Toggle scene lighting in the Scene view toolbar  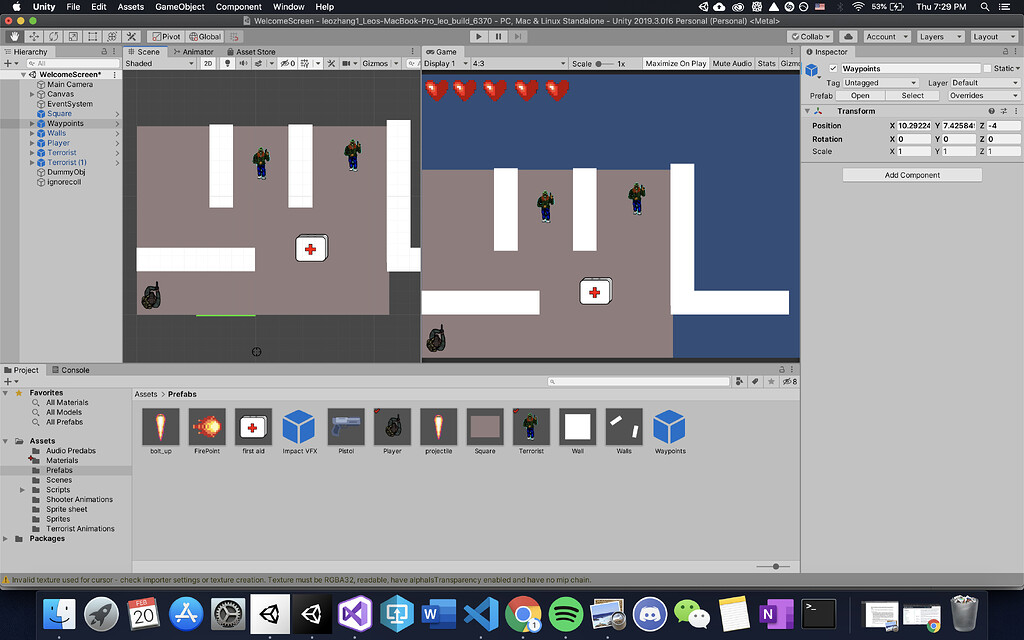228,63
